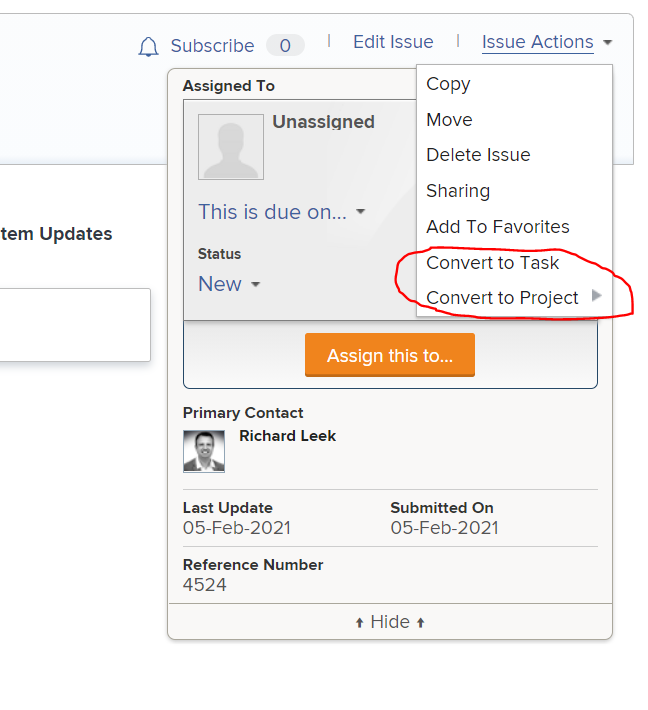648x710 pixels.
Task: Click the up arrow right of Hide
Action: click(421, 623)
